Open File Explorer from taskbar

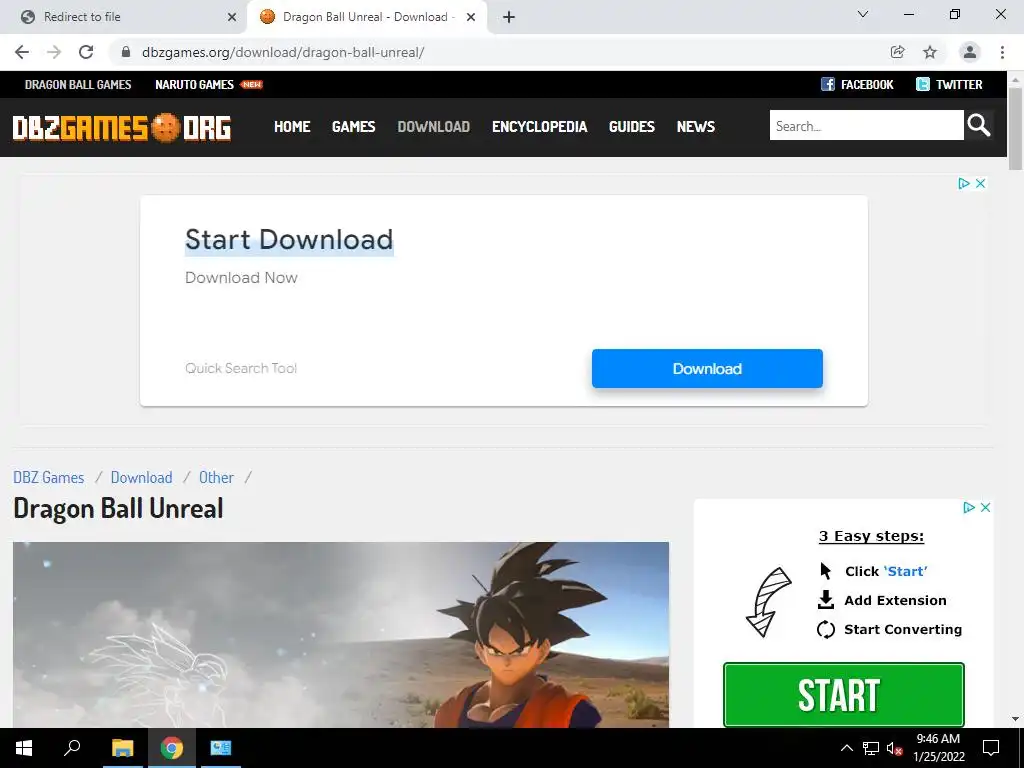click(x=122, y=748)
